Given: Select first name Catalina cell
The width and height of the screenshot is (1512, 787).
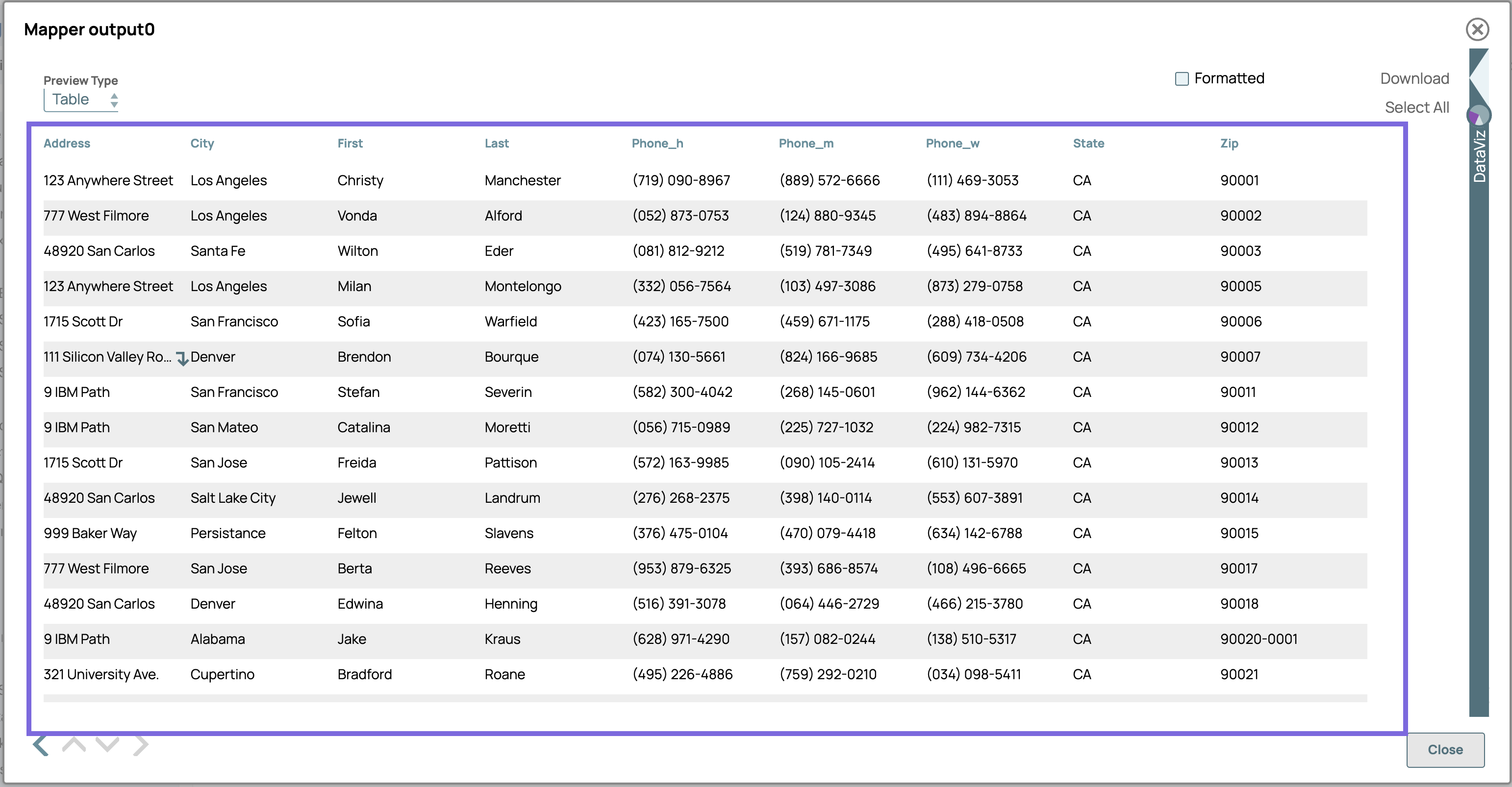Looking at the screenshot, I should [363, 427].
